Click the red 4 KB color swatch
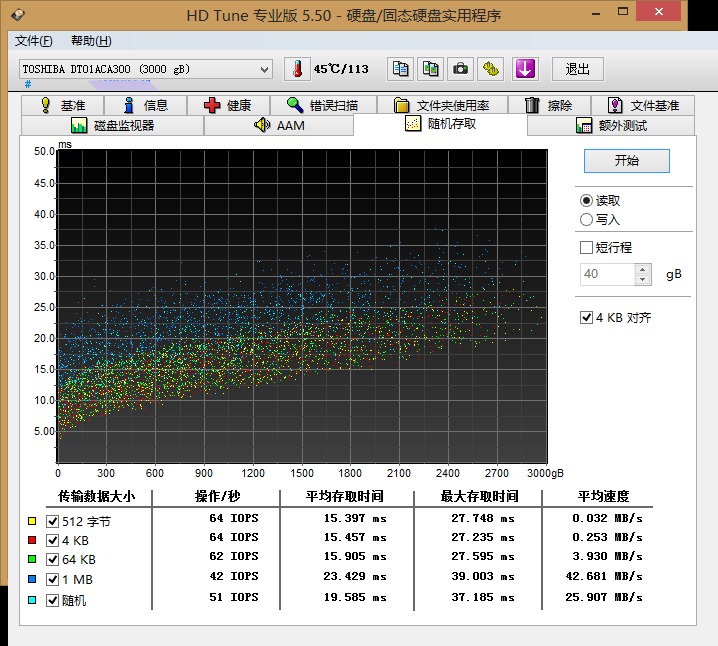The width and height of the screenshot is (718, 646). pos(32,540)
